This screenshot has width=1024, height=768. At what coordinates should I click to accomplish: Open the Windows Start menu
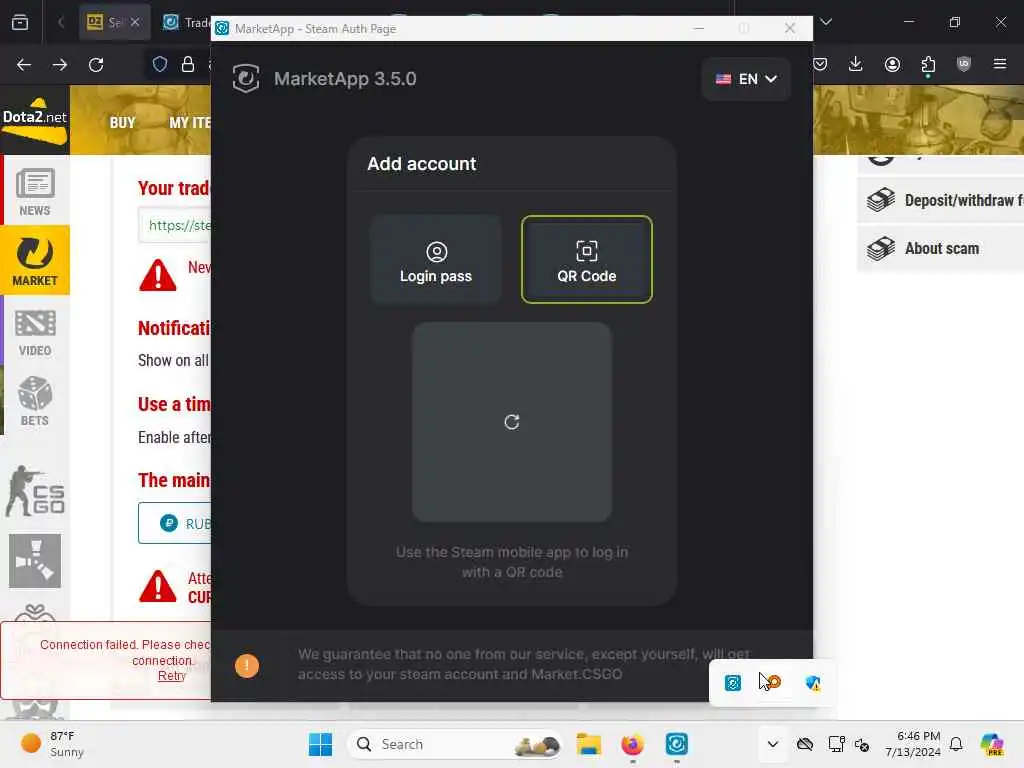pos(320,744)
